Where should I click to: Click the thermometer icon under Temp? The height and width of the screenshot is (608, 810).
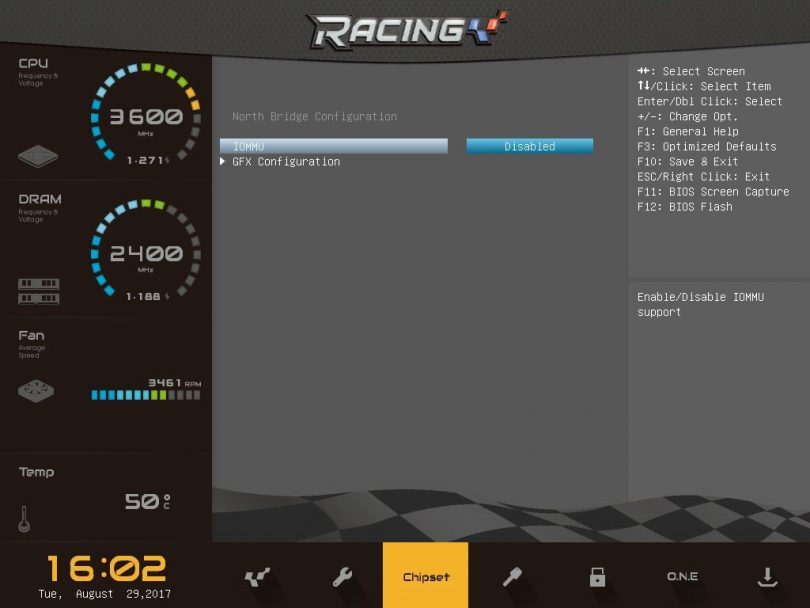point(24,518)
